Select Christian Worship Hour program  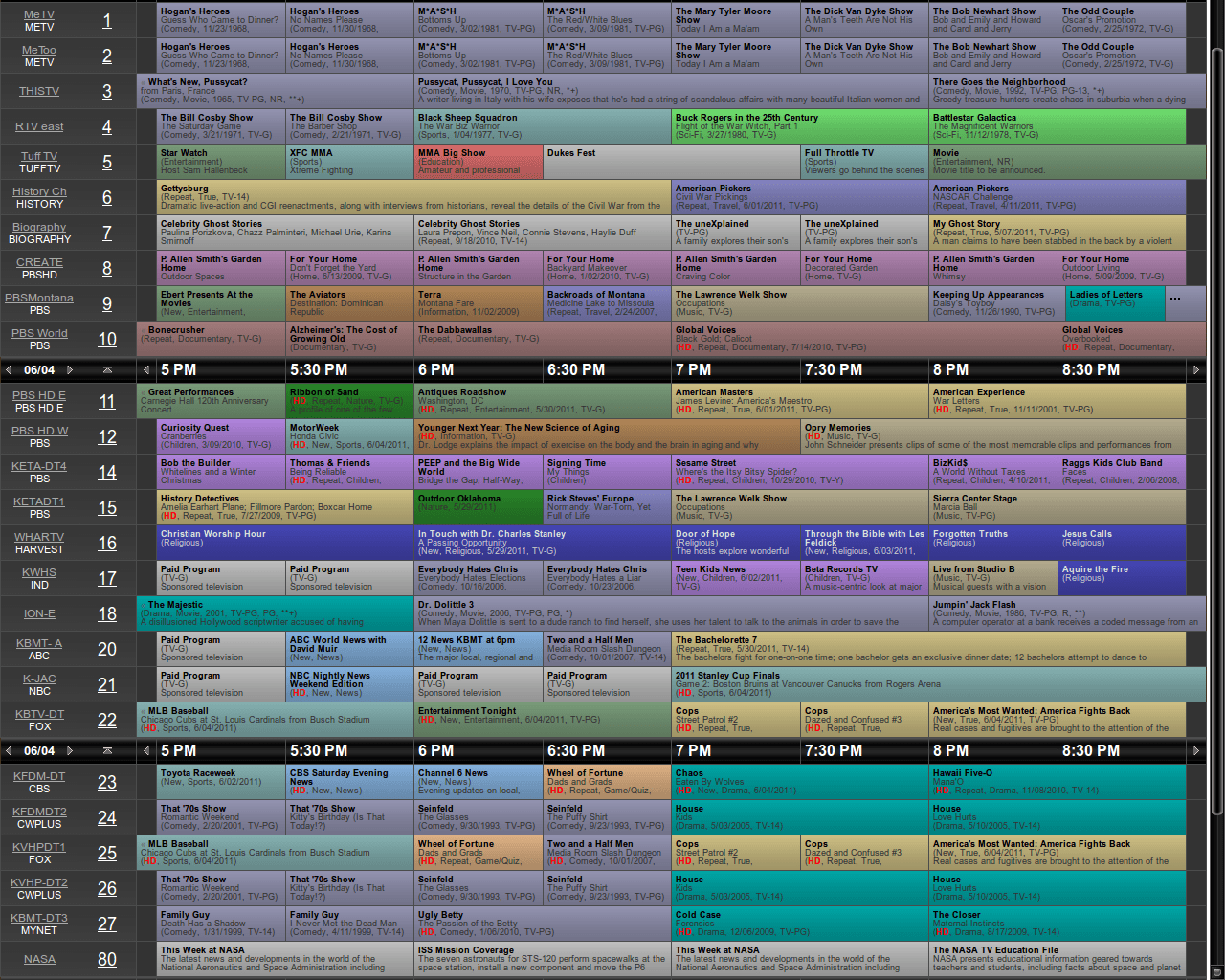pyautogui.click(x=285, y=543)
